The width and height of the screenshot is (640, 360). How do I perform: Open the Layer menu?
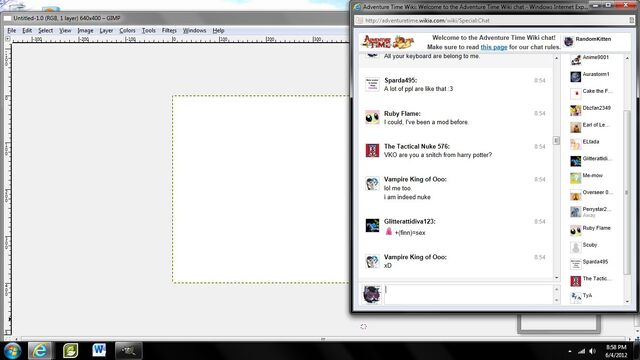[106, 31]
